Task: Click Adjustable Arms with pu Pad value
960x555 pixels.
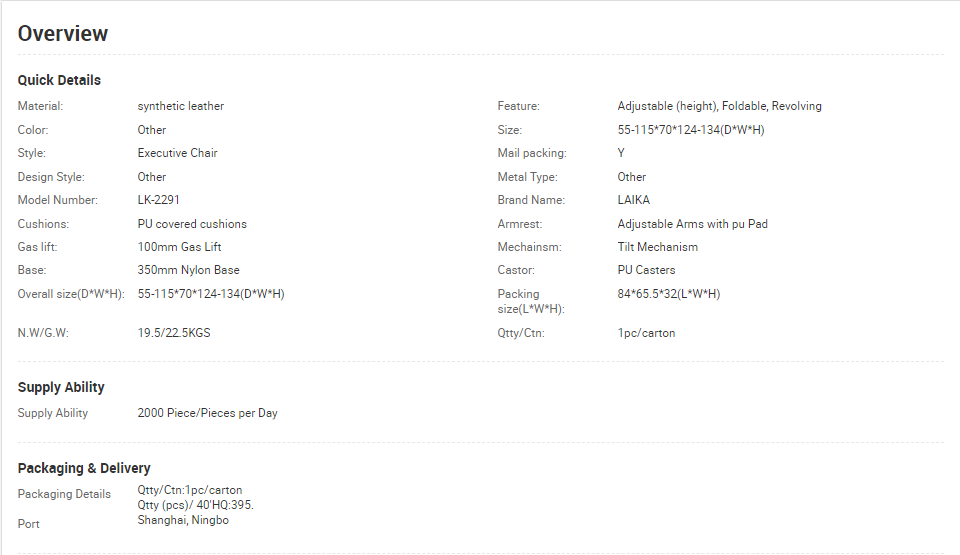Action: tap(692, 224)
